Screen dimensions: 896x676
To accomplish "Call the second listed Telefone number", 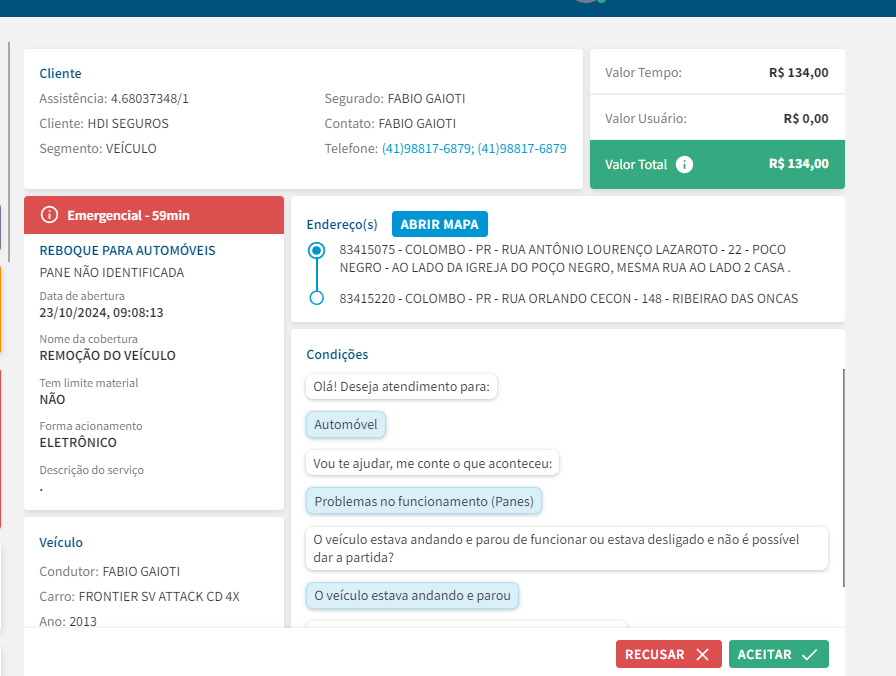I will pyautogui.click(x=522, y=148).
